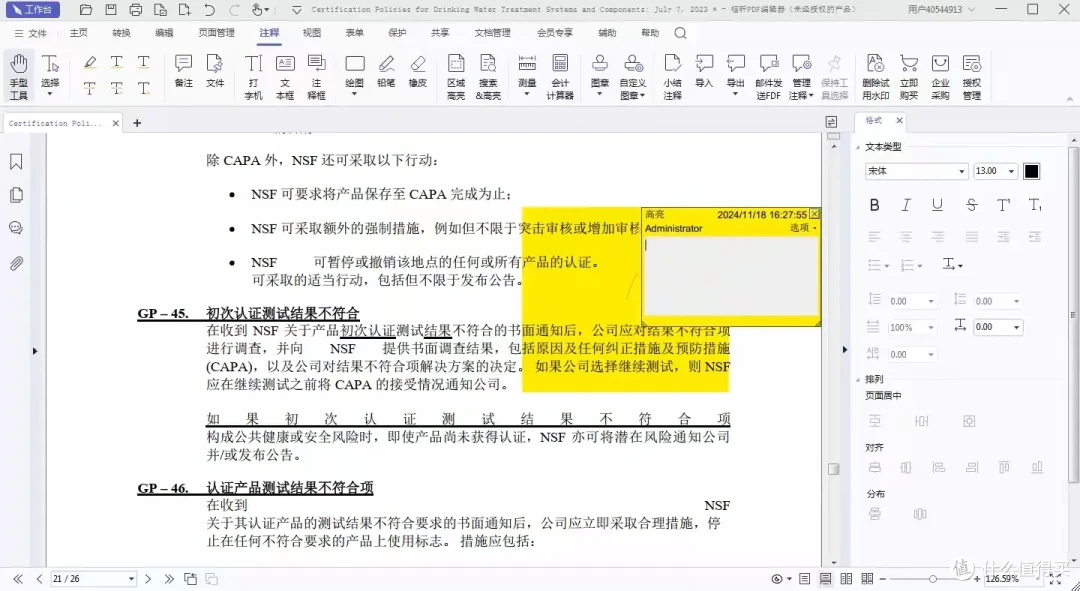1080x591 pixels.
Task: Click the Select tool (选择)
Action: click(50, 76)
